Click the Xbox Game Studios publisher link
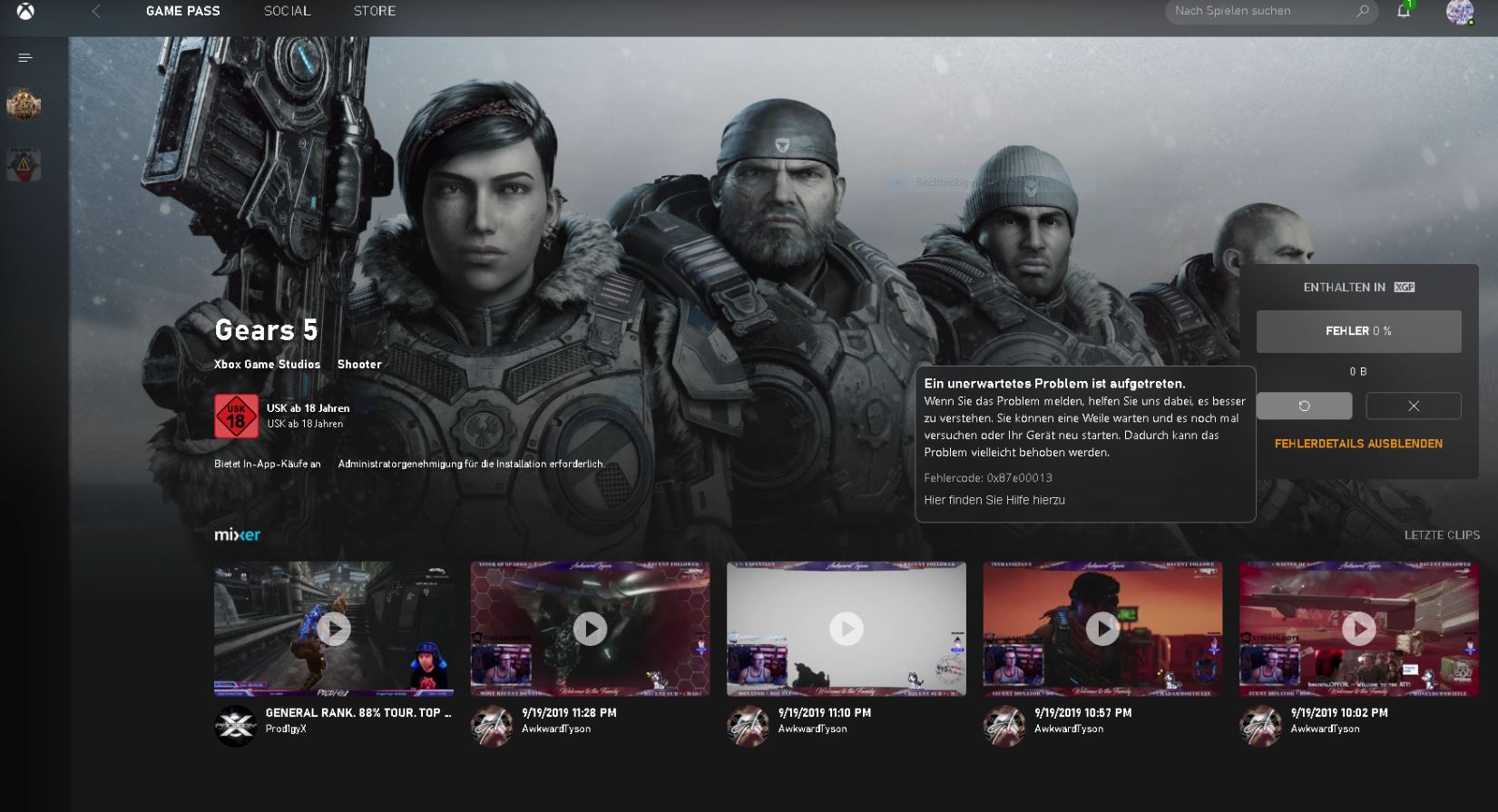 pyautogui.click(x=267, y=364)
